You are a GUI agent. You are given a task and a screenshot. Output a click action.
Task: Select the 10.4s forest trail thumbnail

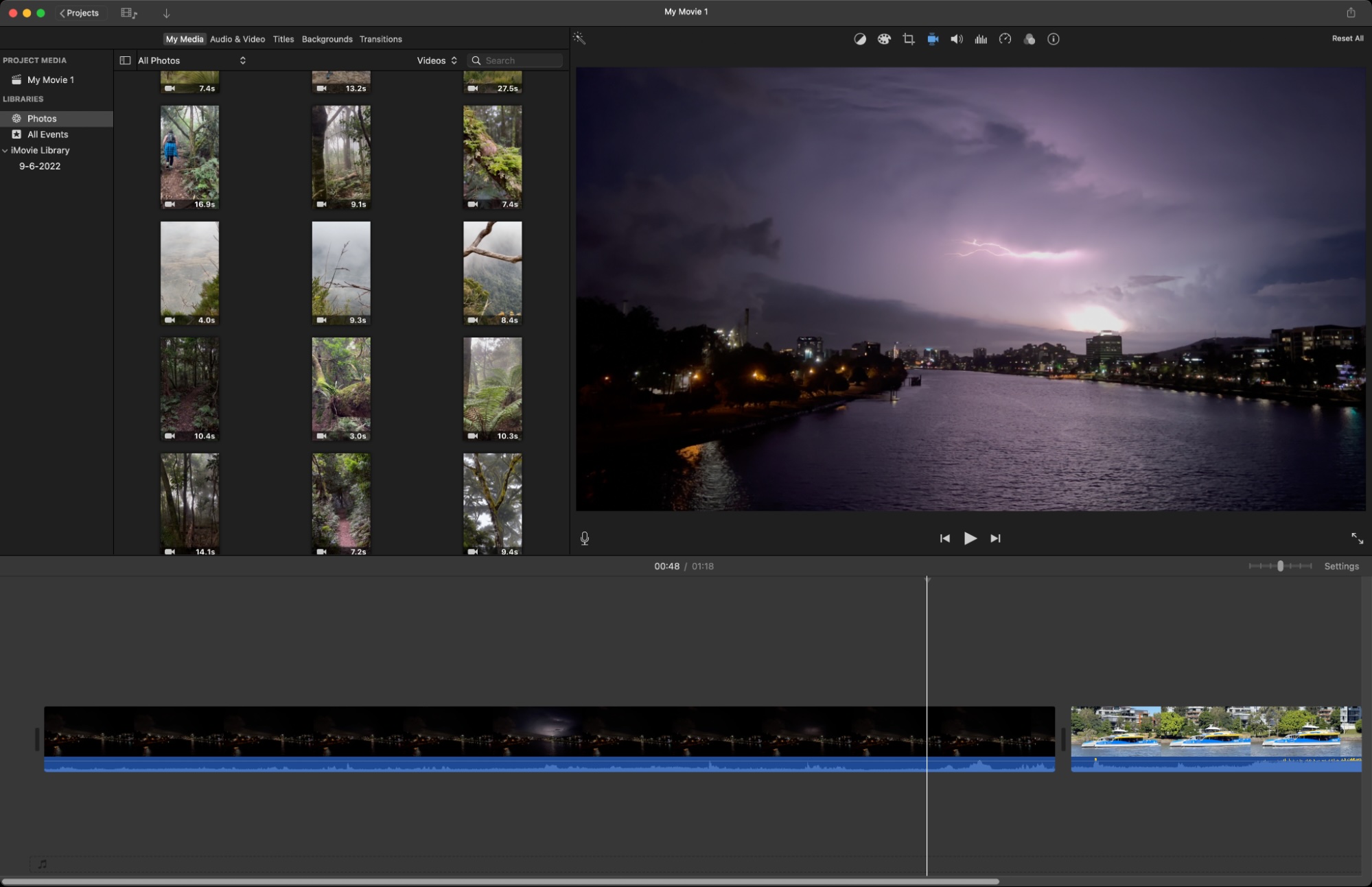[190, 389]
